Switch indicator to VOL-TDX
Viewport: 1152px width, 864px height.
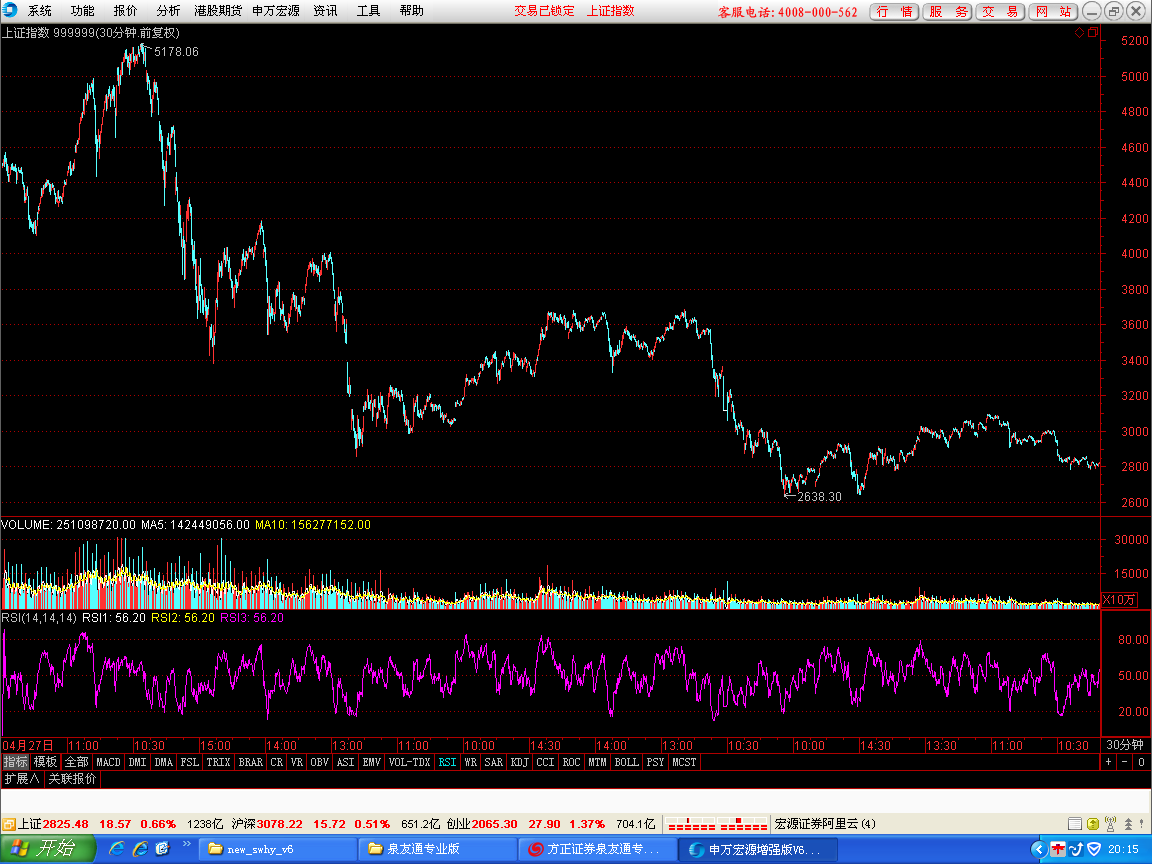(409, 762)
